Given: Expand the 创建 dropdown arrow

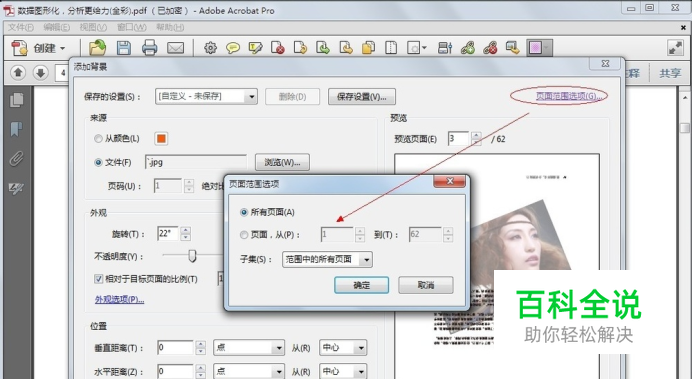Looking at the screenshot, I should (x=62, y=48).
